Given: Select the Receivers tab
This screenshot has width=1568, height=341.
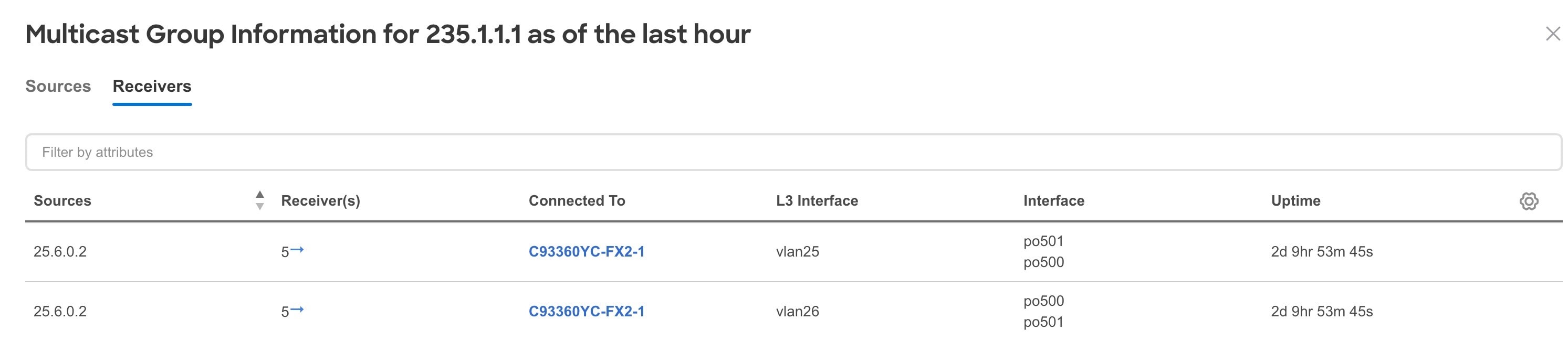Looking at the screenshot, I should point(152,87).
